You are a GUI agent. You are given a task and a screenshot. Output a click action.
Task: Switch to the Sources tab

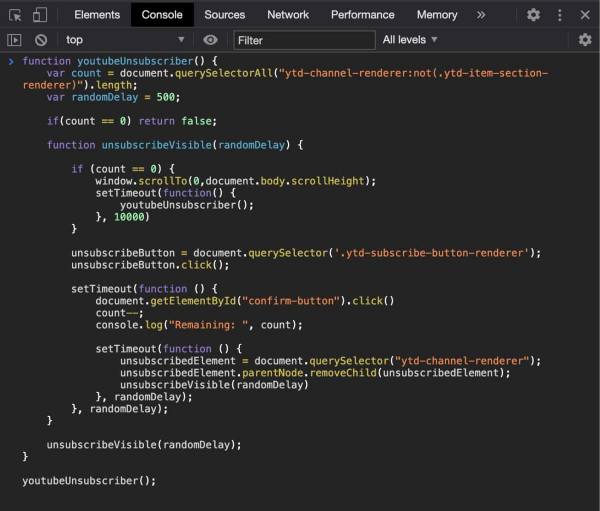tap(225, 15)
